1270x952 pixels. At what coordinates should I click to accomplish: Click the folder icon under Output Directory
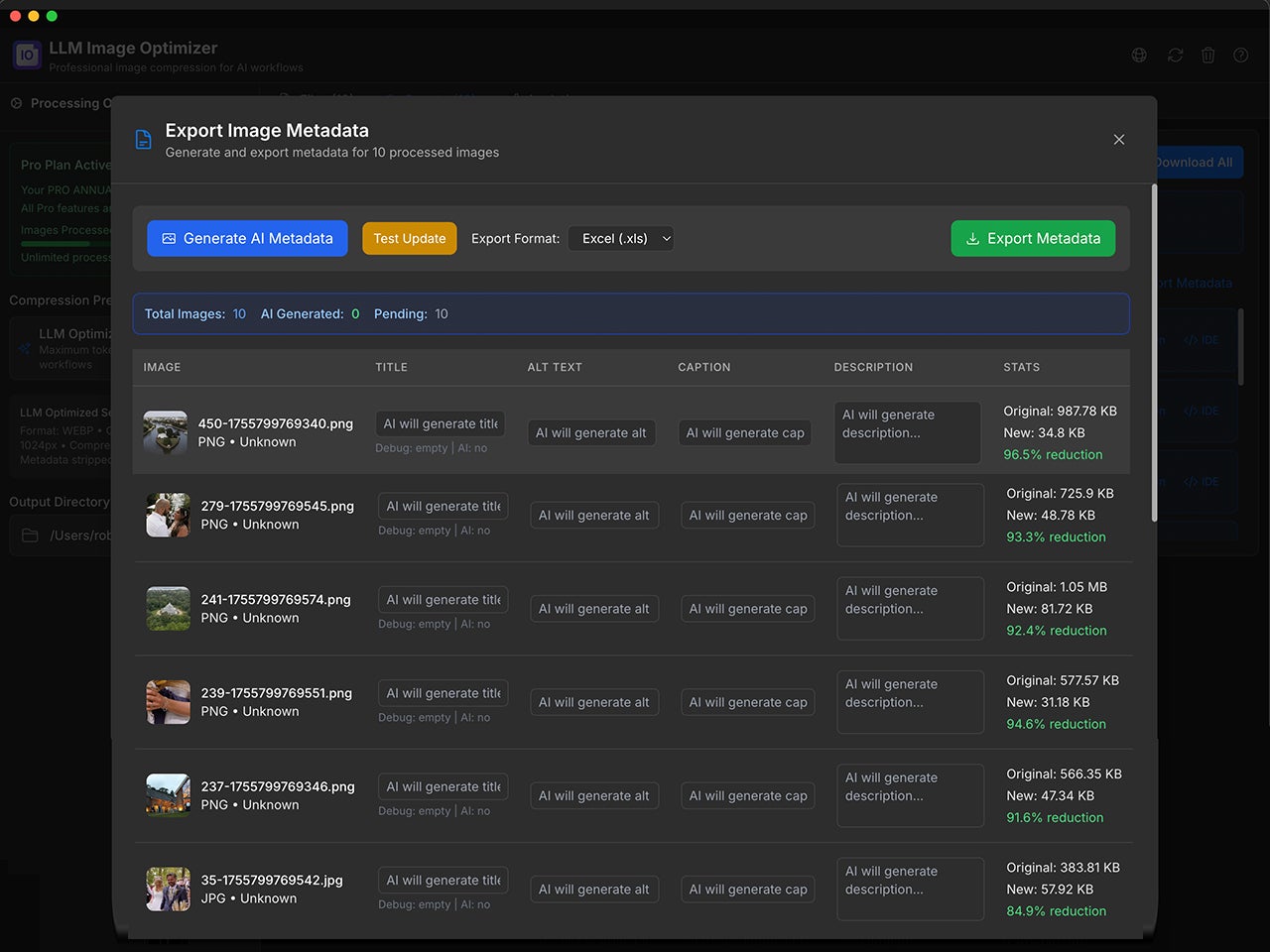point(30,535)
